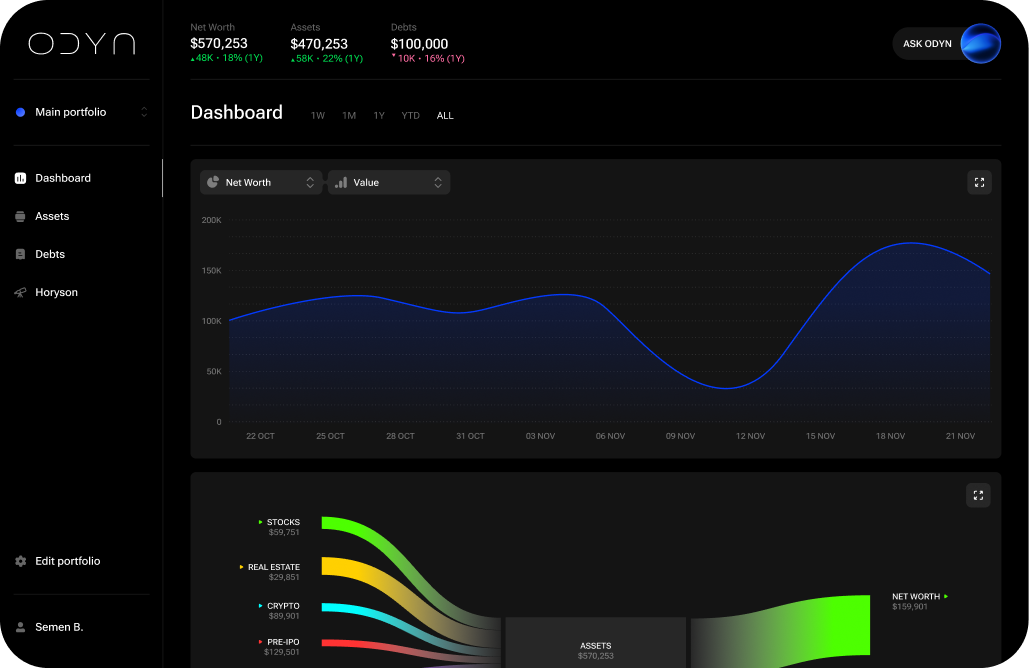Switch to the 1Y time range tab
This screenshot has height=669, width=1029.
(x=379, y=115)
